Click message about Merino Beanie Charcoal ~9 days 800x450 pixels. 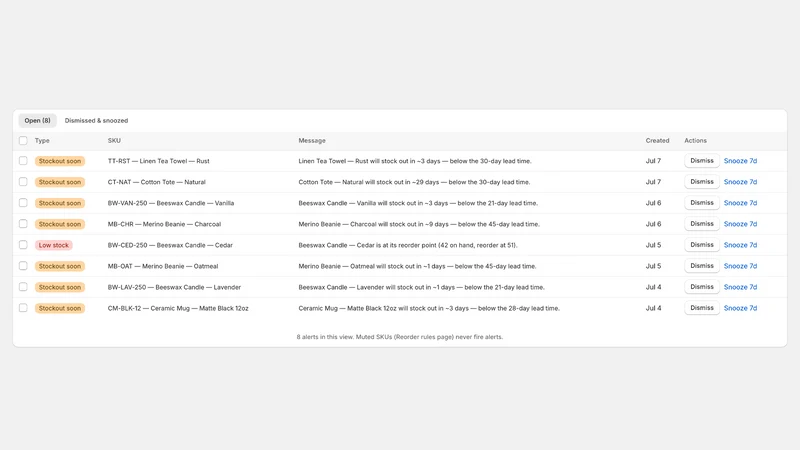point(419,223)
